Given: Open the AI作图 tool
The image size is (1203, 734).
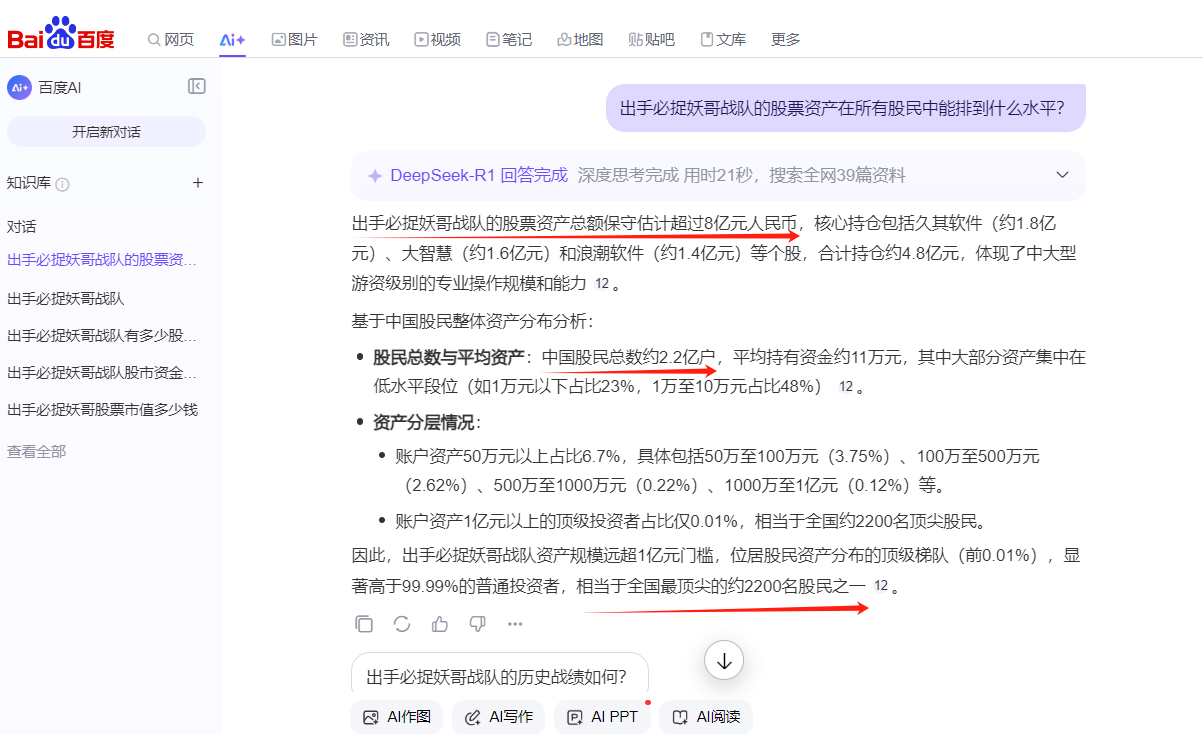Looking at the screenshot, I should (397, 717).
